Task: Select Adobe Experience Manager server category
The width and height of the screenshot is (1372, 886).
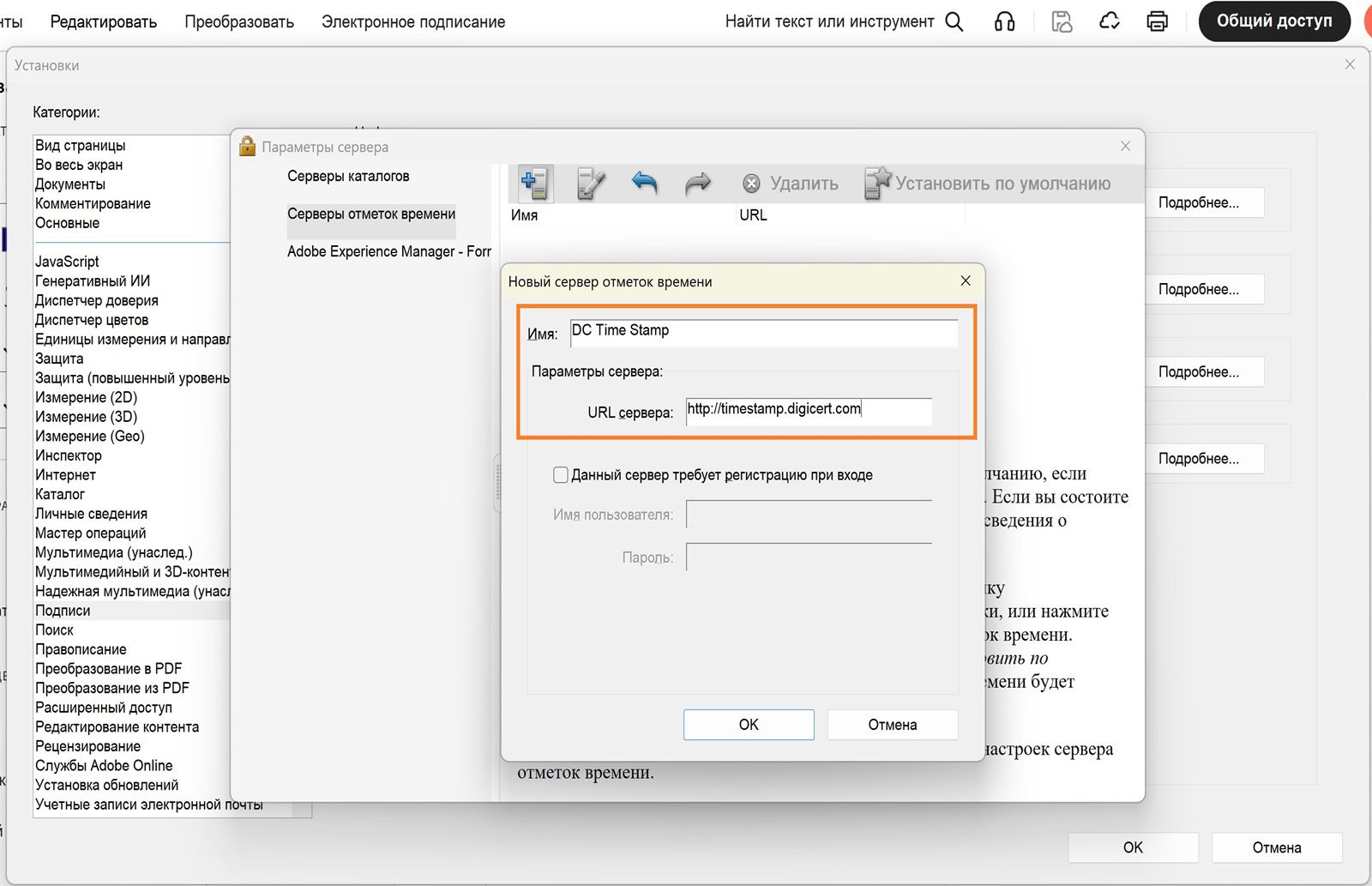Action: click(389, 251)
